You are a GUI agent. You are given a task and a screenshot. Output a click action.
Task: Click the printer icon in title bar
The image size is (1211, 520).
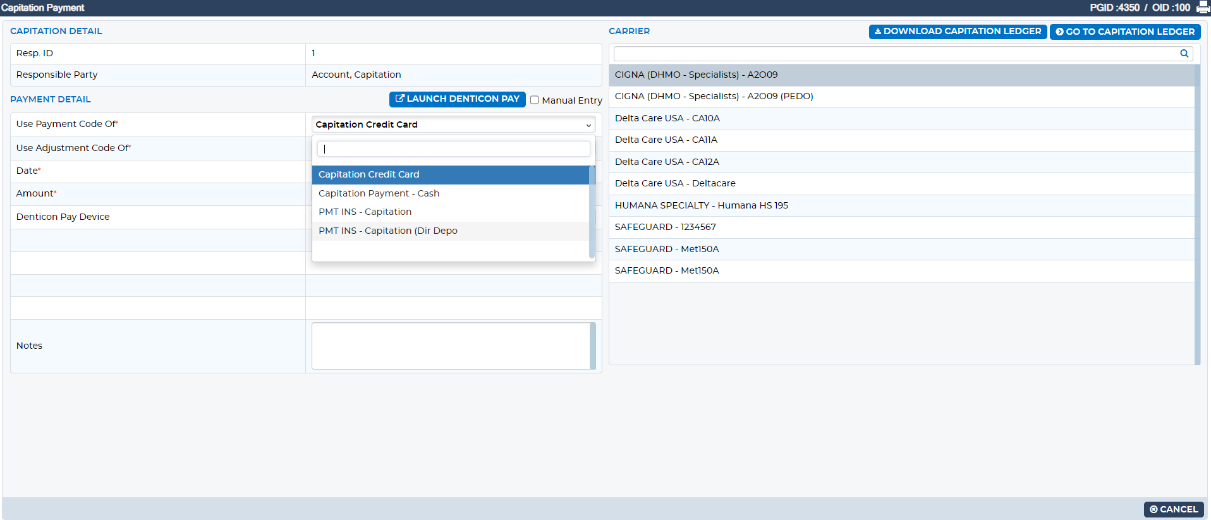click(x=1202, y=7)
